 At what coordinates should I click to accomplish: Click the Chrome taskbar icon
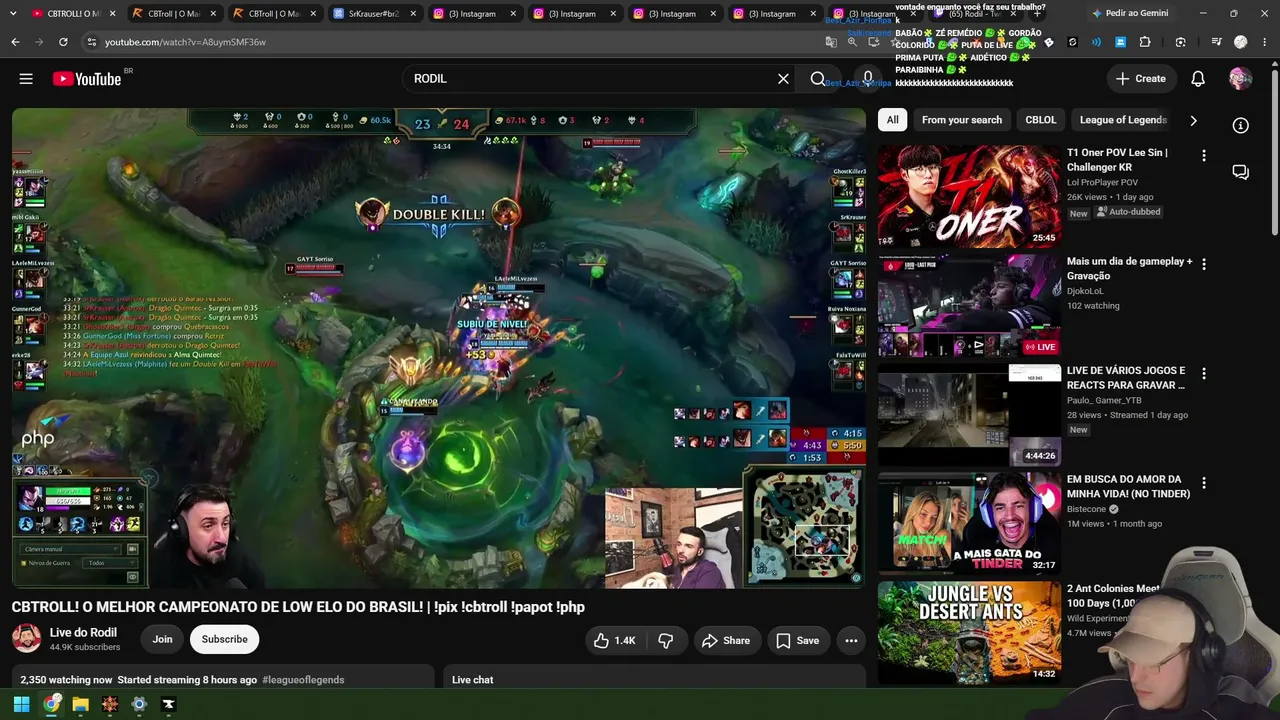[x=51, y=704]
